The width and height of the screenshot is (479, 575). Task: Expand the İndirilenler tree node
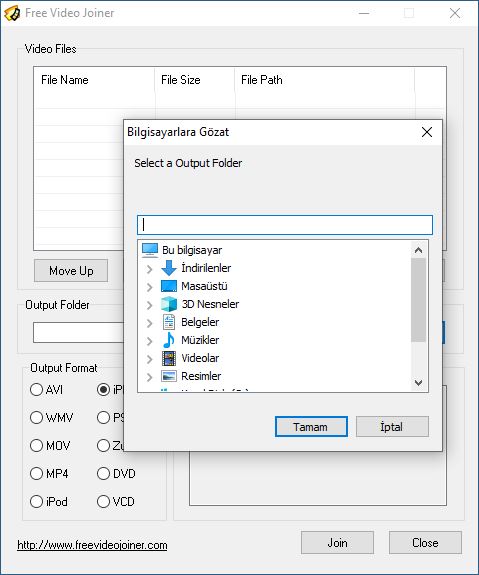pyautogui.click(x=149, y=269)
